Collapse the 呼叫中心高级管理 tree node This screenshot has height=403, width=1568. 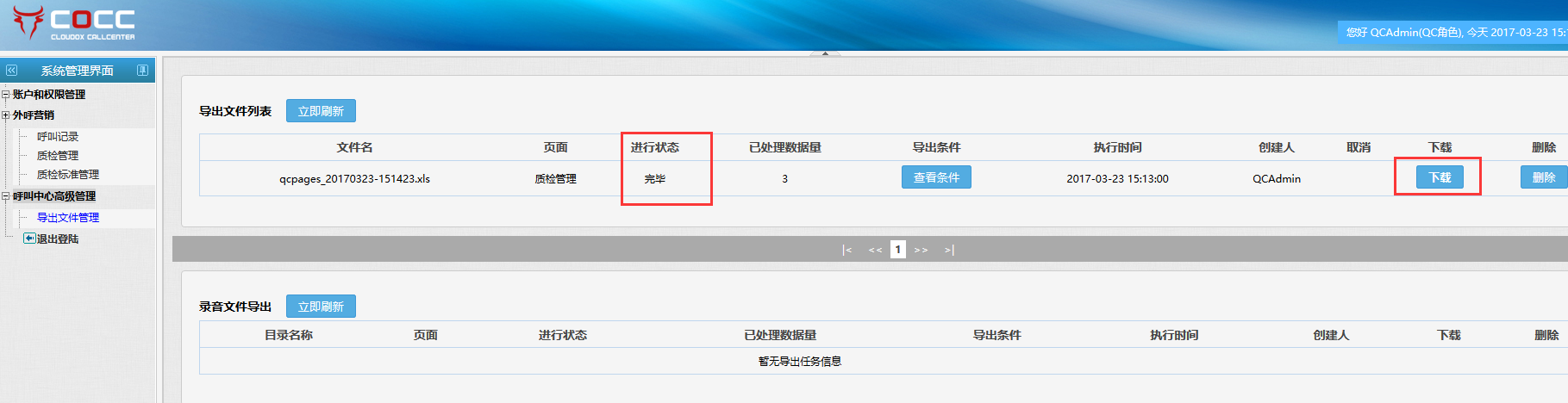point(6,196)
